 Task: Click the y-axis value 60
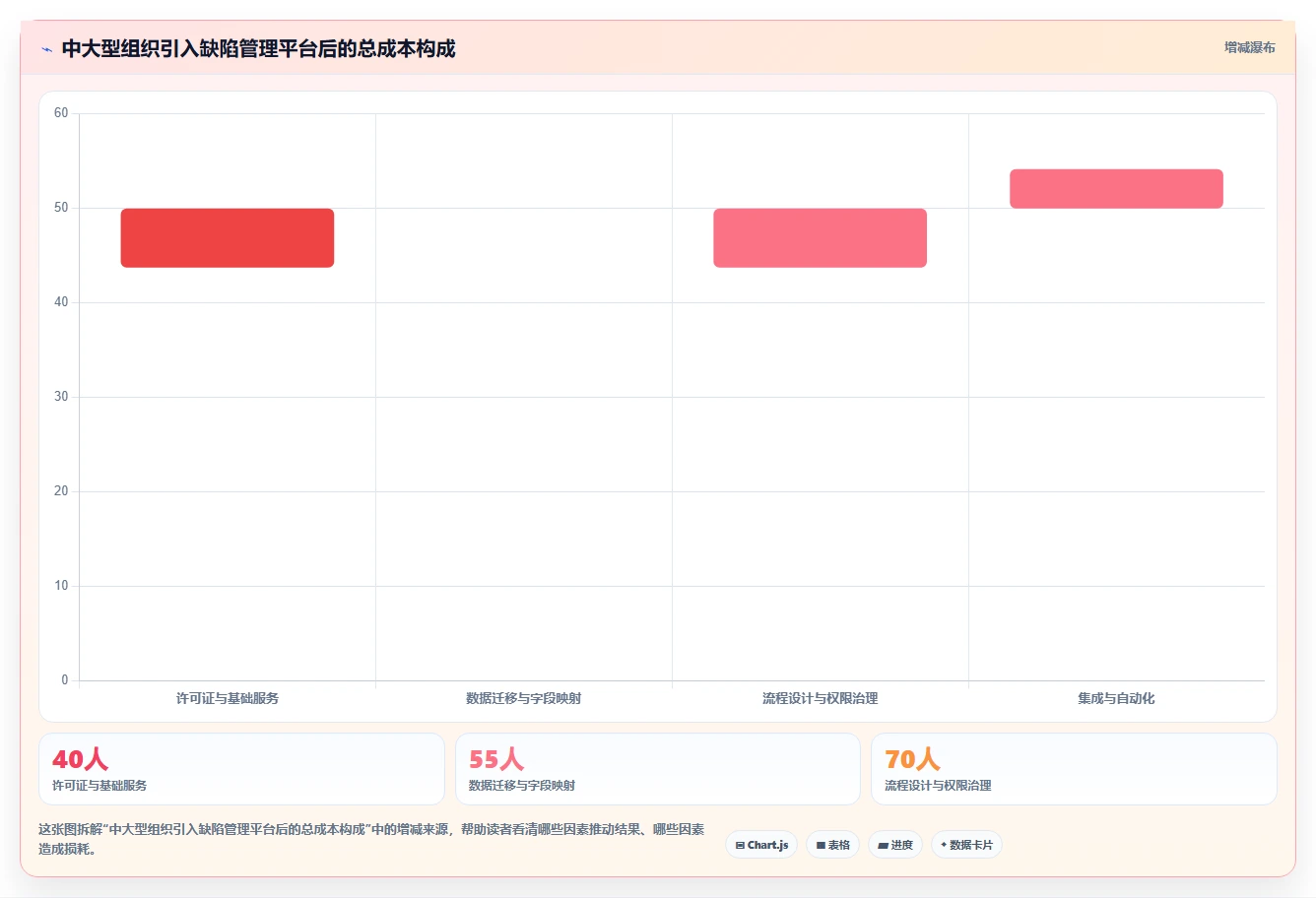(x=61, y=113)
